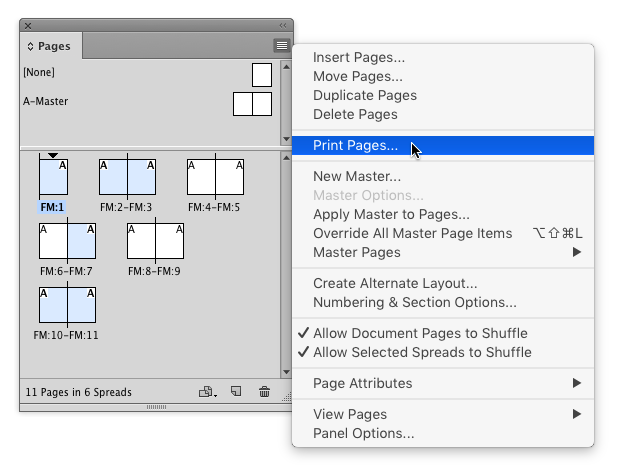Select spread FM:4-FM:5 thumbnail

click(x=215, y=177)
